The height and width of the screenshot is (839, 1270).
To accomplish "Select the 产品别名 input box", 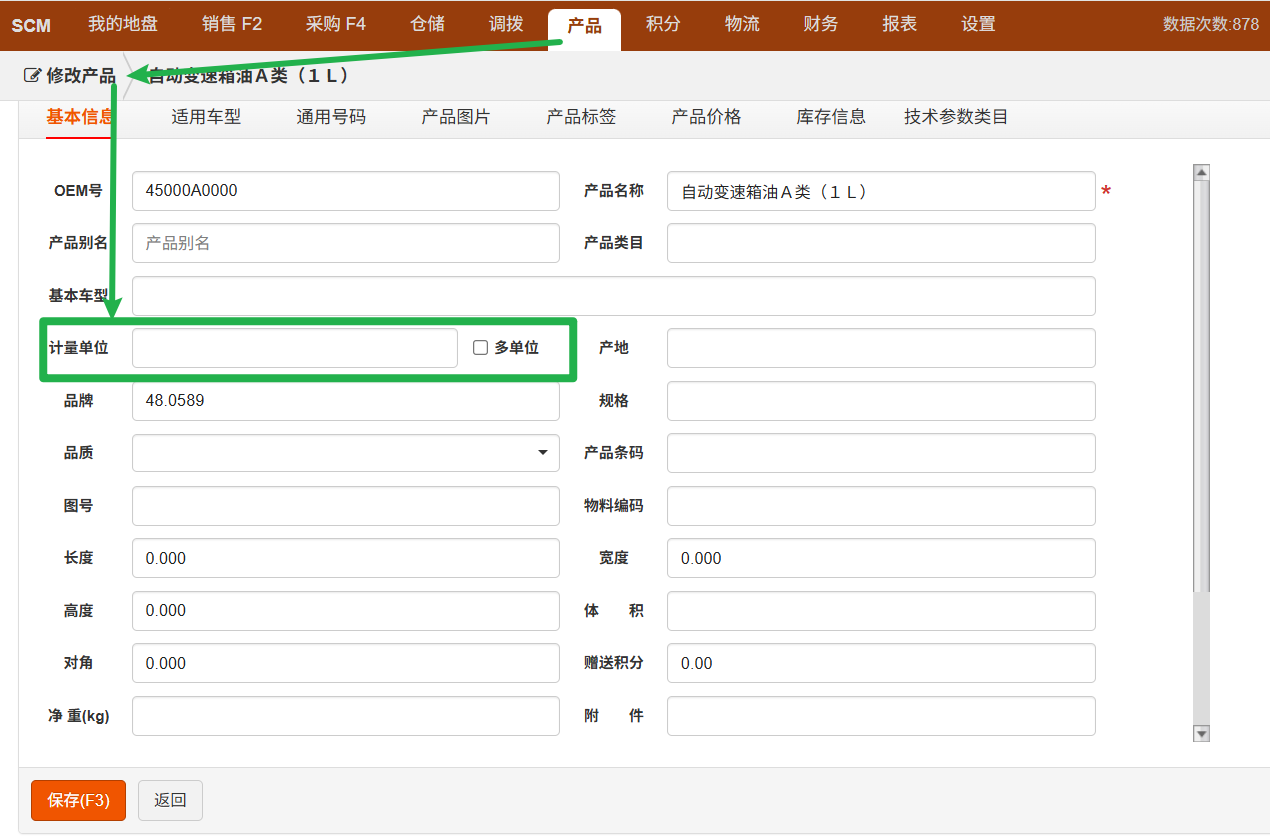I will [345, 243].
